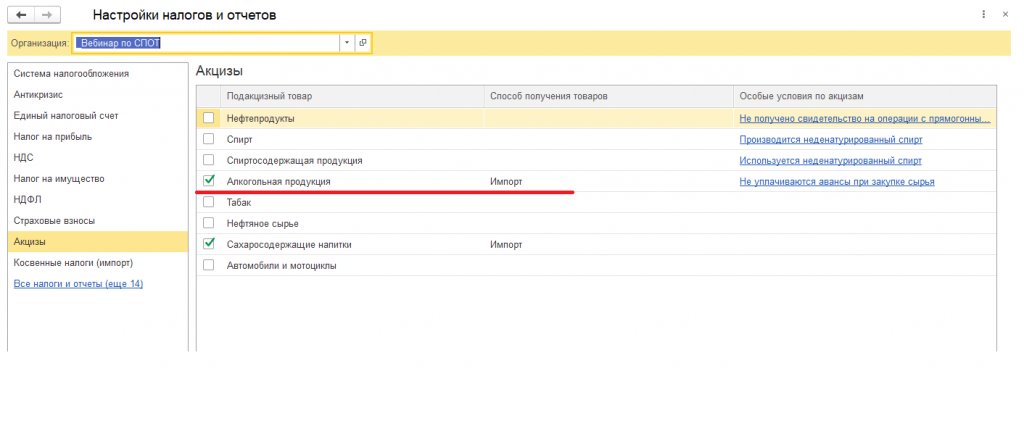Screen dimensions: 1024x421
Task: Open the link "Все налоги и отчеты (еще 14)"
Action: pyautogui.click(x=78, y=284)
